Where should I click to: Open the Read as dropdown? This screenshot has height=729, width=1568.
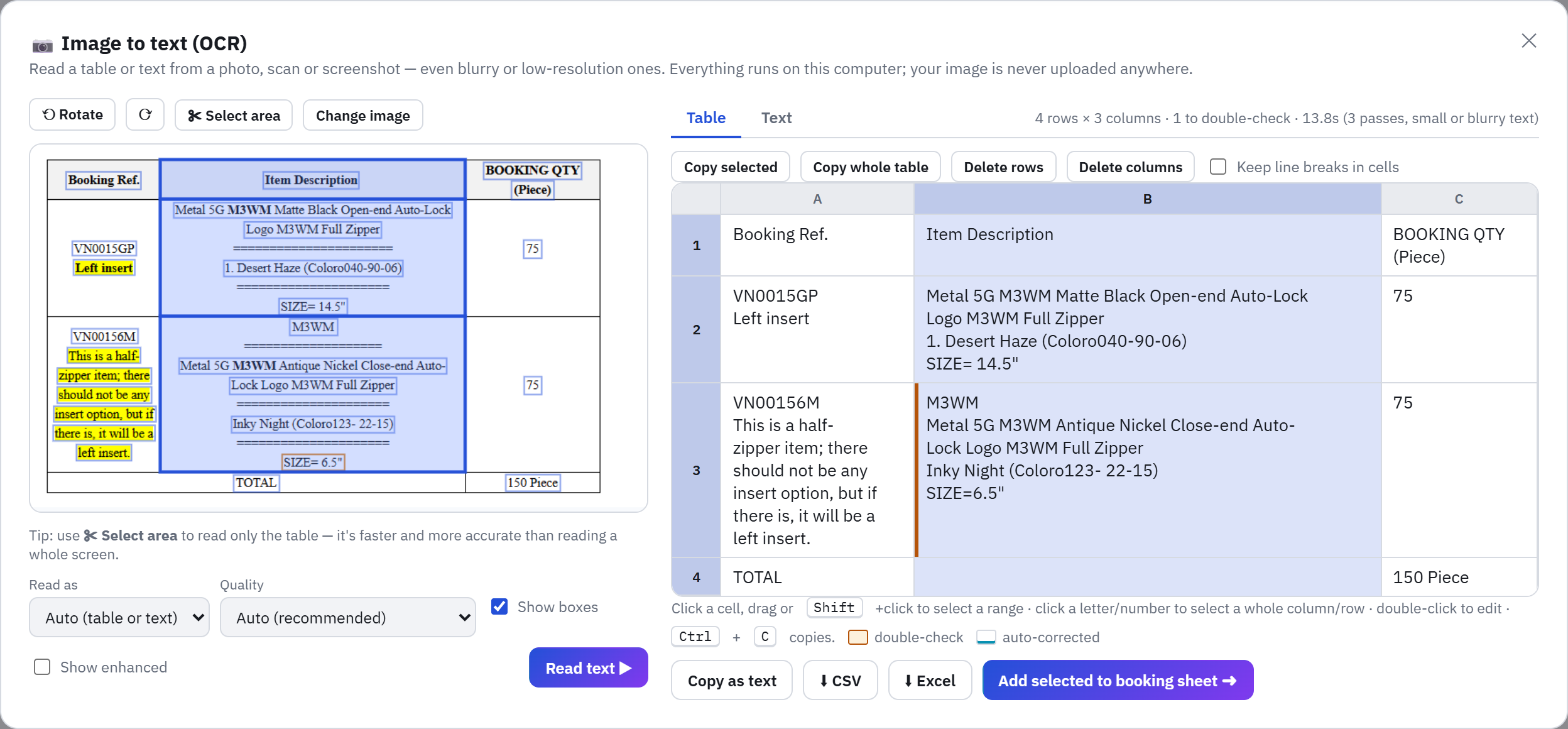tap(119, 617)
